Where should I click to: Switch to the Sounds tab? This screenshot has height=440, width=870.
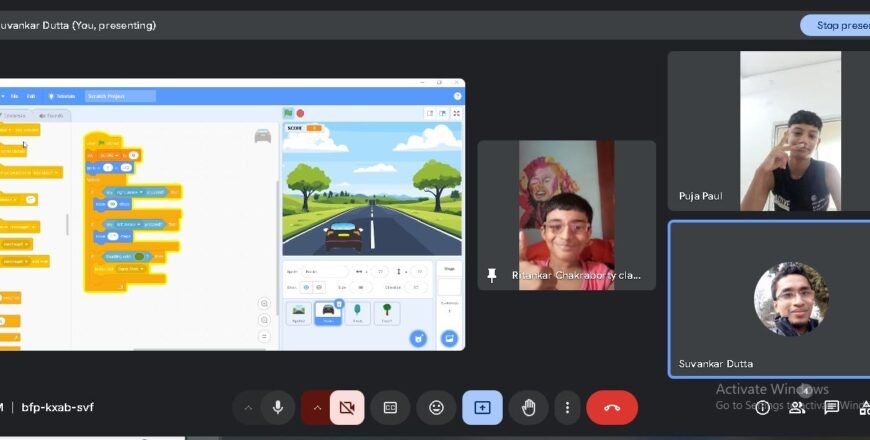(51, 116)
